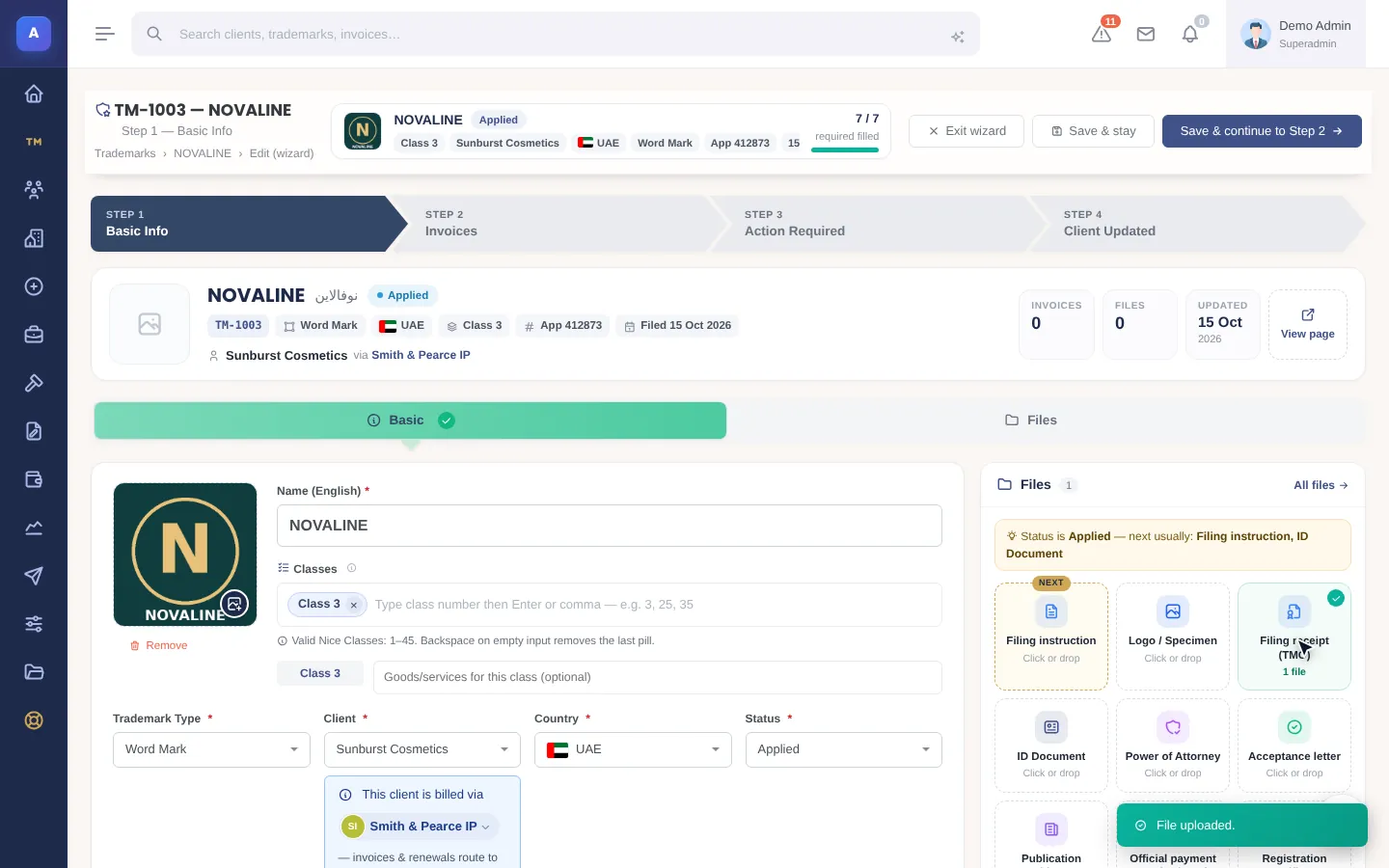The image size is (1389, 868).
Task: Click Exit wizard button
Action: pos(967,131)
